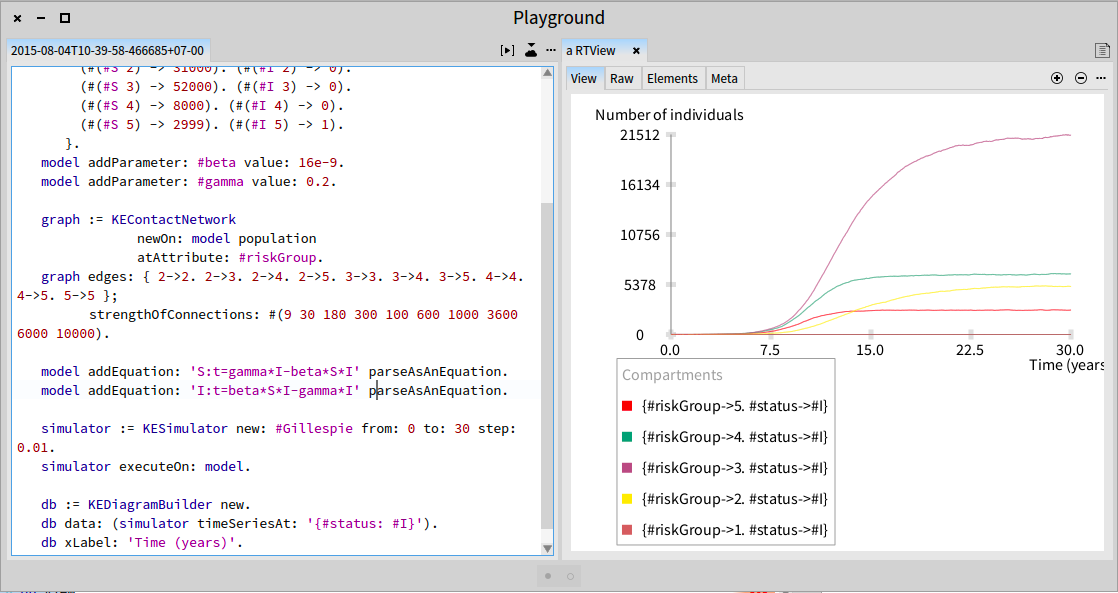Zoom in with the plus icon
This screenshot has height=593, width=1118.
[x=1057, y=78]
